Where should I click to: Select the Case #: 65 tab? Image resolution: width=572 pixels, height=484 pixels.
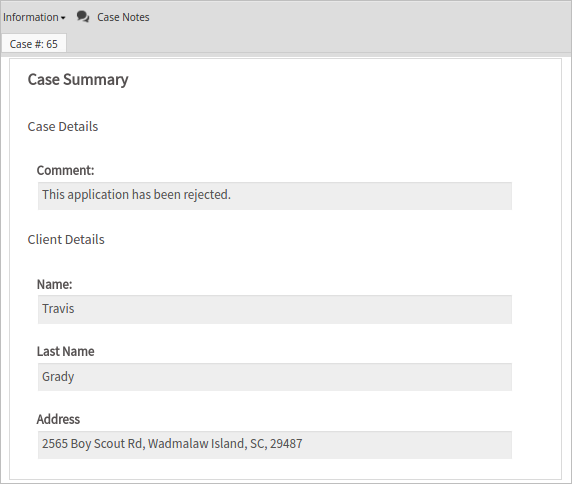(x=34, y=44)
